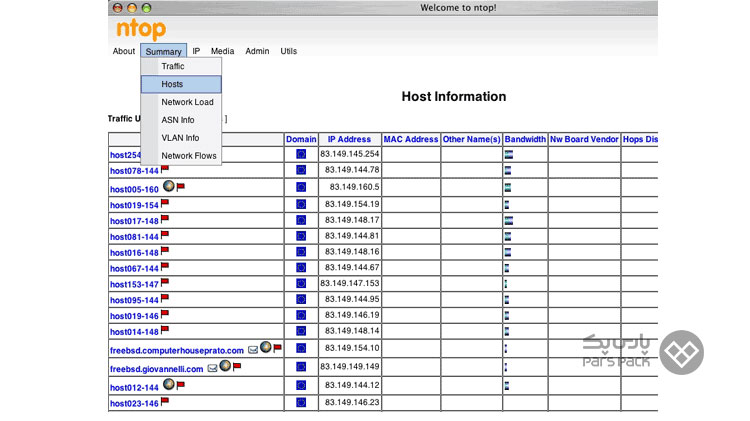The image size is (750, 421).
Task: Click the red flag beside host023-146
Action: [165, 401]
